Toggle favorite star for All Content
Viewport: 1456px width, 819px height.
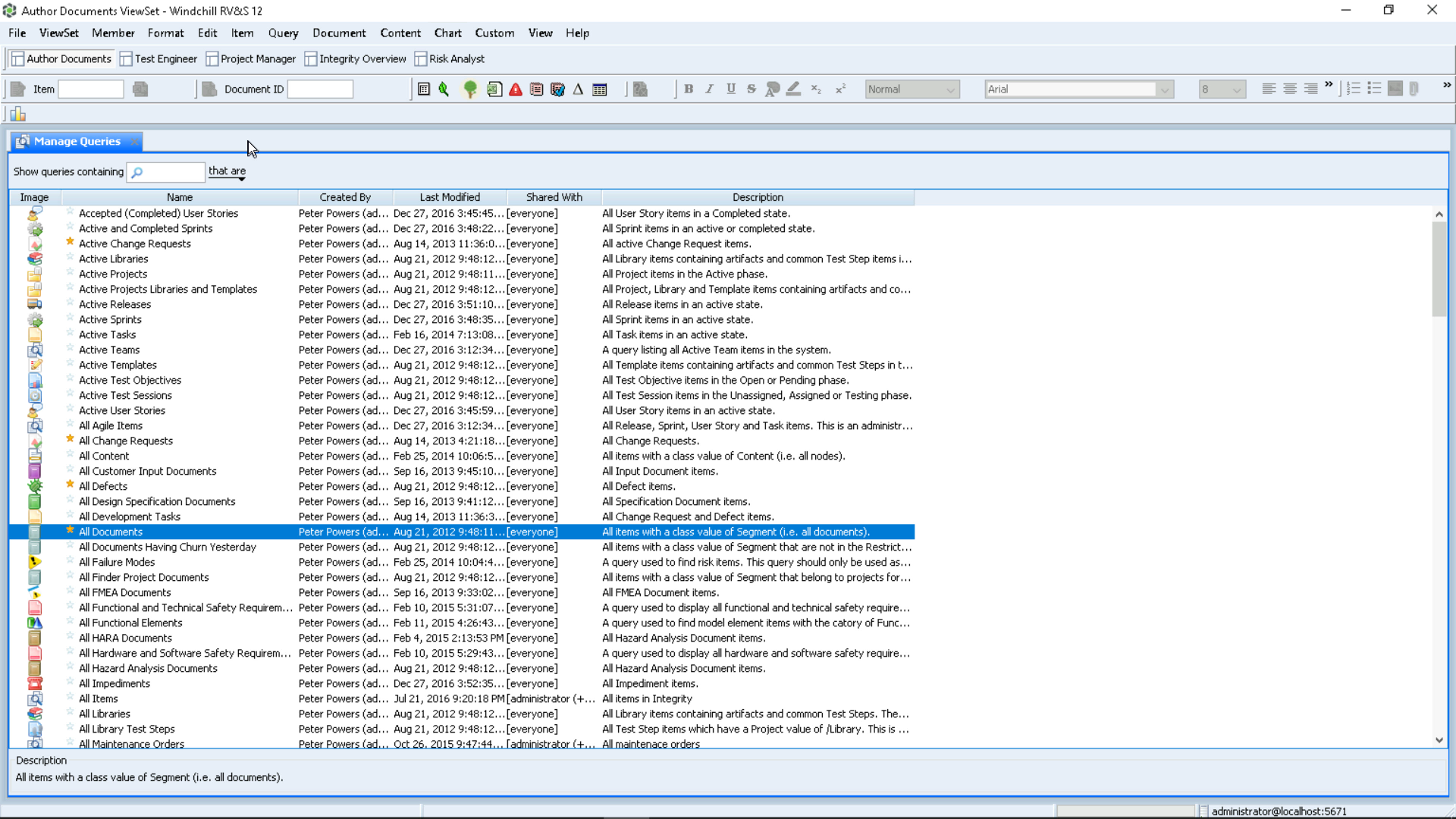(70, 454)
